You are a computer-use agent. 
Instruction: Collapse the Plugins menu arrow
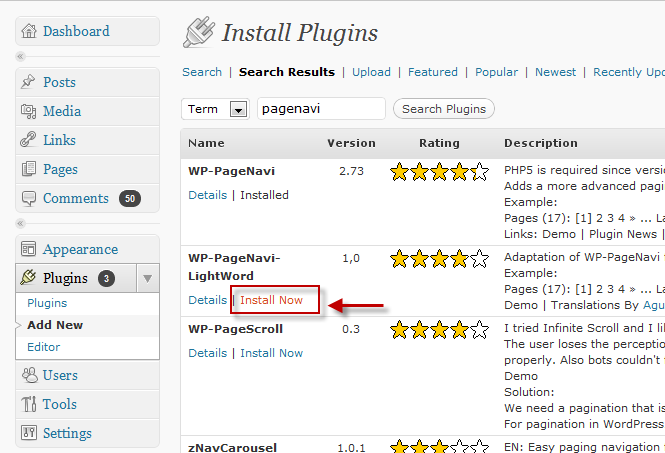click(148, 278)
